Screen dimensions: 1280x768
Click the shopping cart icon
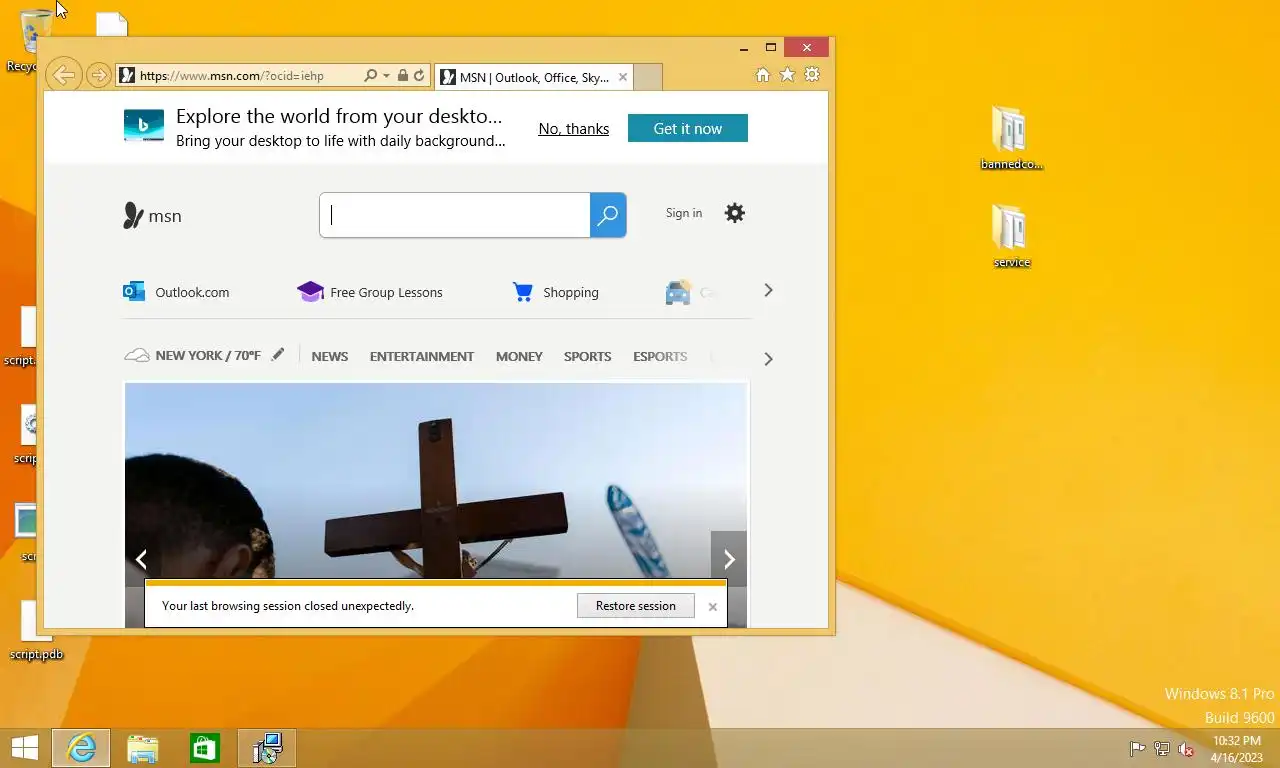point(522,292)
